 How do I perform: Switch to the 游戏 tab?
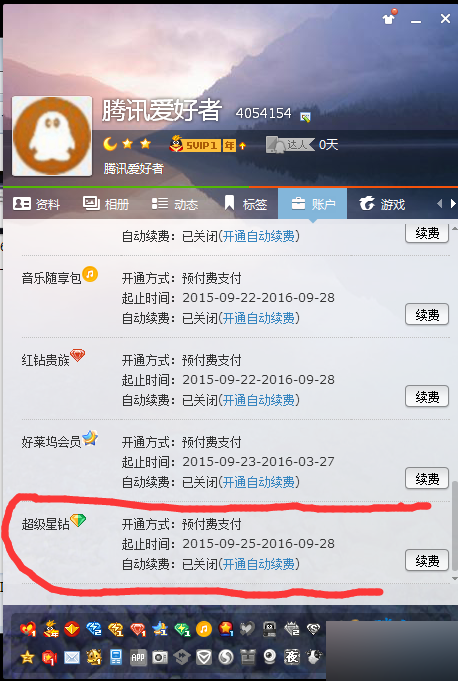pos(382,203)
